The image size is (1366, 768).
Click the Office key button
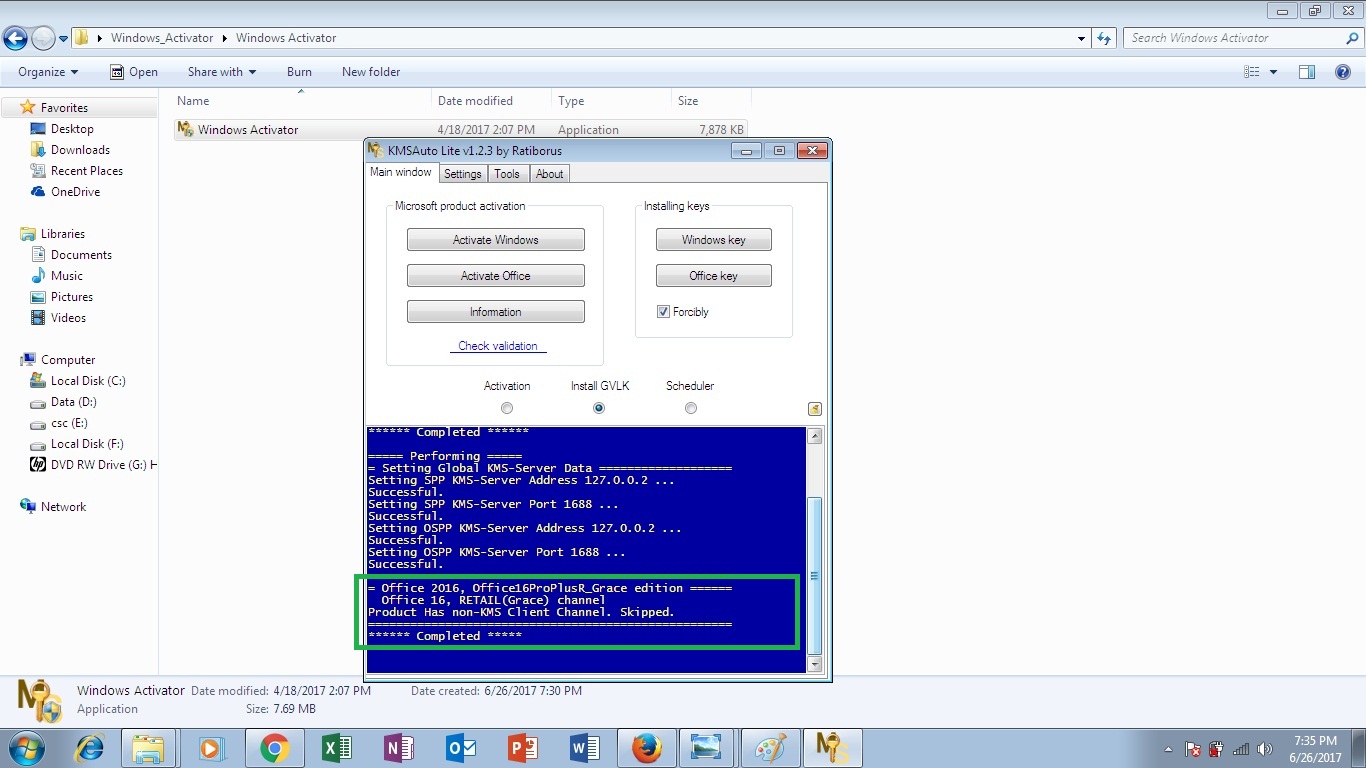713,276
